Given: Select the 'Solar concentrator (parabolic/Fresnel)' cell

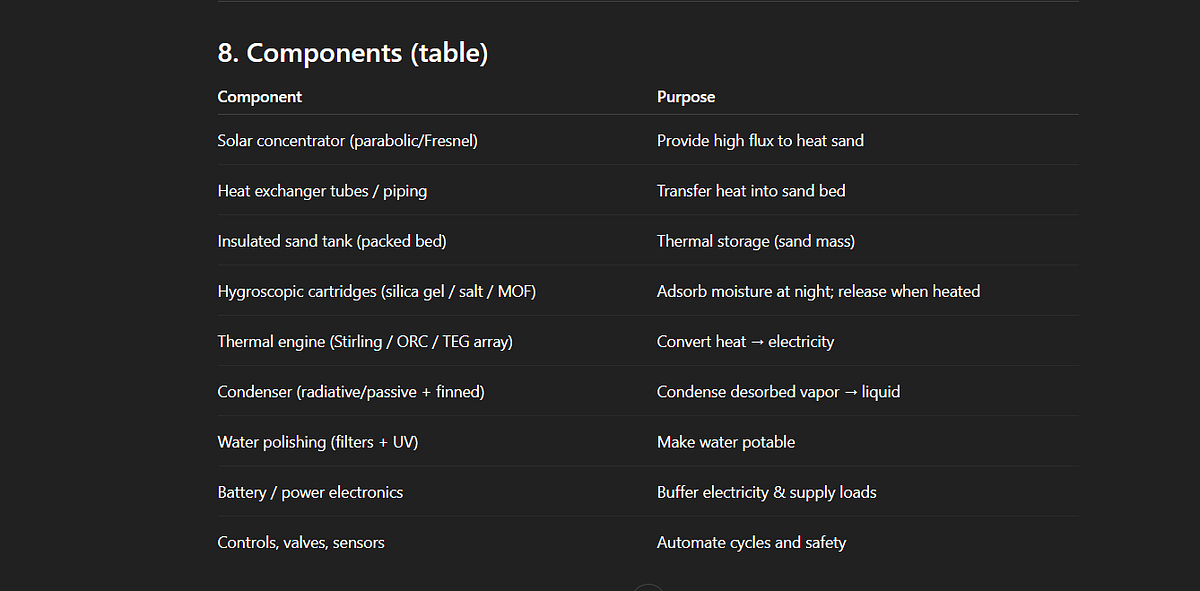Looking at the screenshot, I should (348, 141).
